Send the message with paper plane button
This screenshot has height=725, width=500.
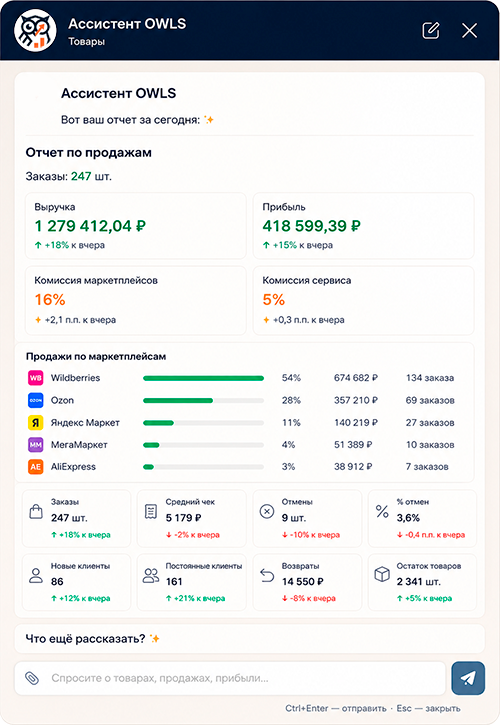tap(468, 678)
